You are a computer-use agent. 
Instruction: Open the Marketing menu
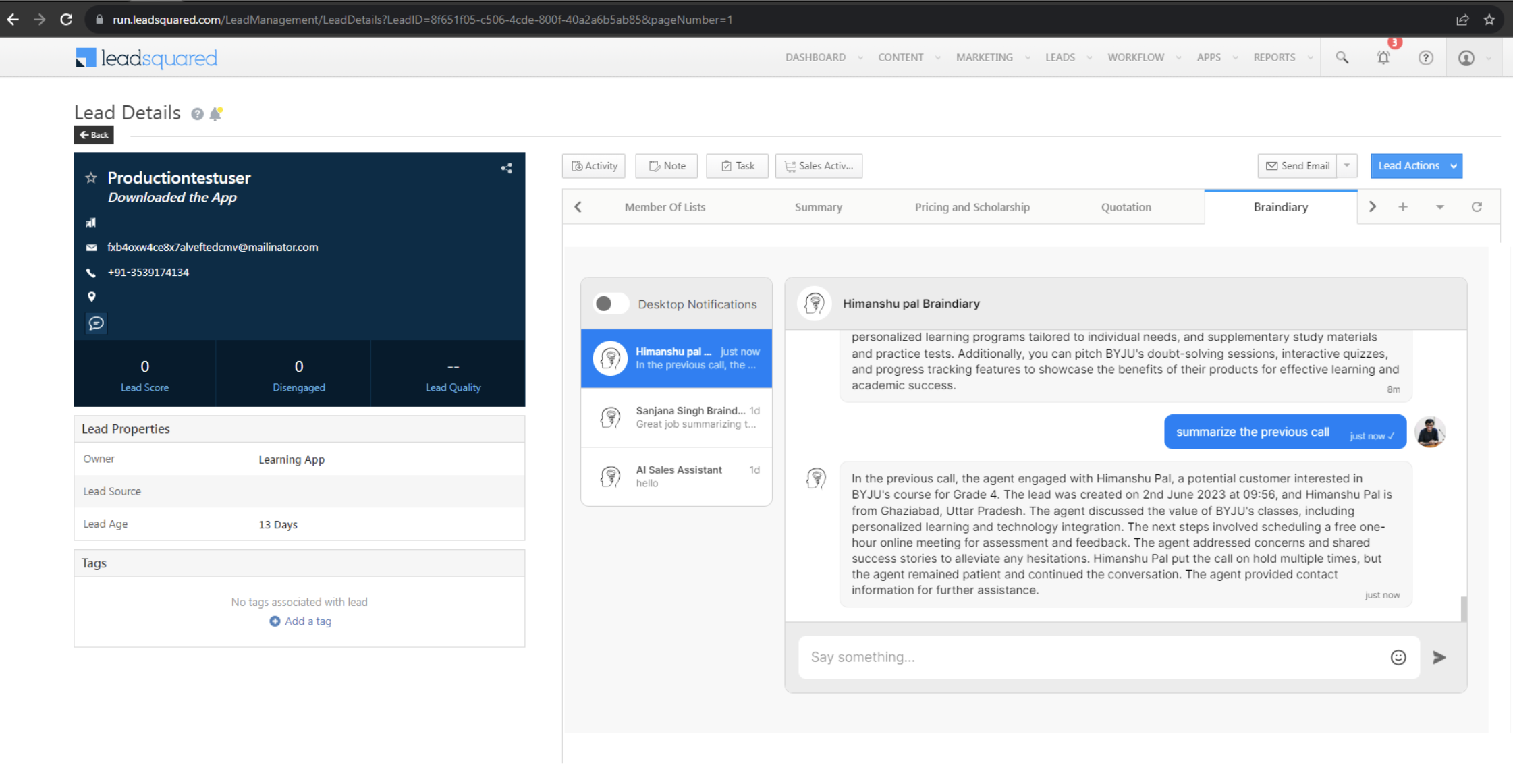(x=984, y=57)
